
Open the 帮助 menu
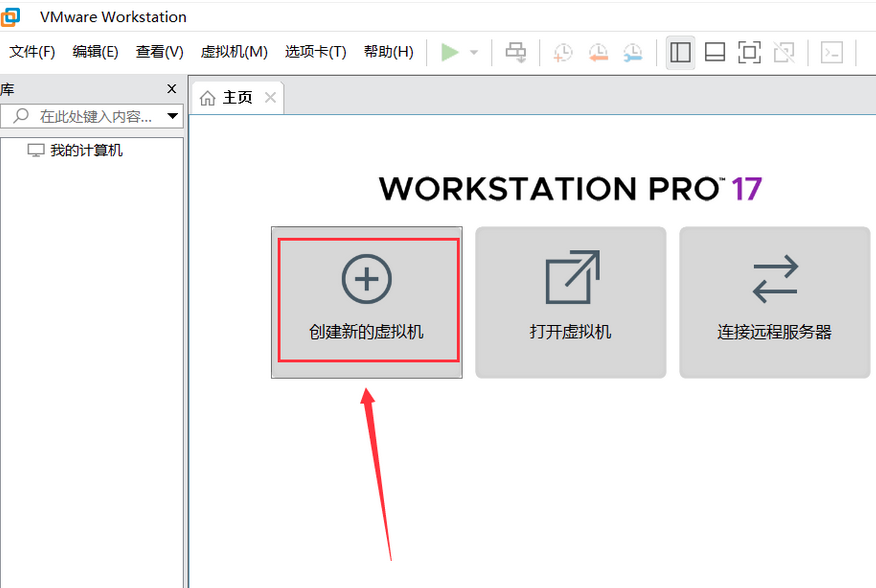coord(385,52)
